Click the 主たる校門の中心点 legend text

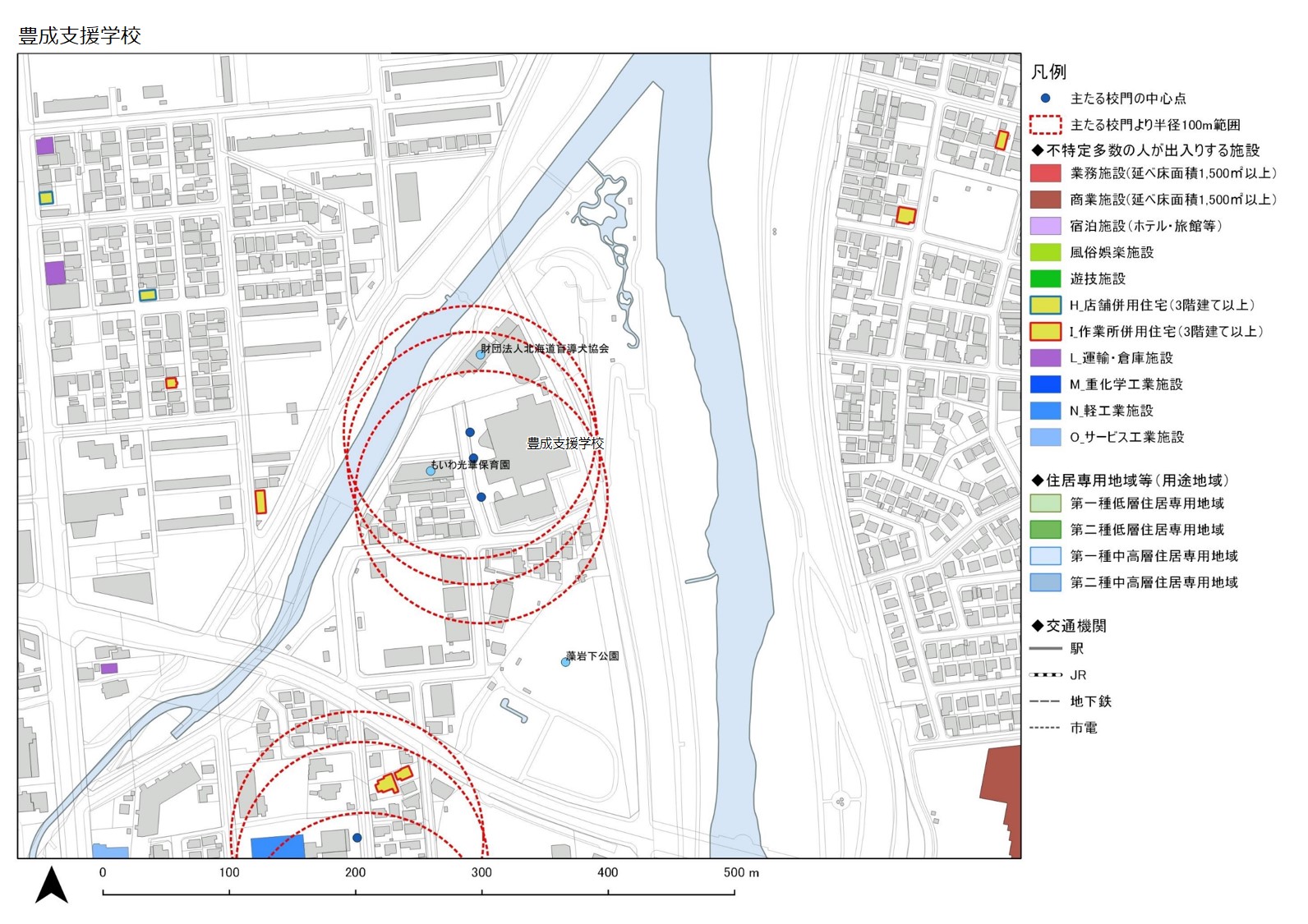click(x=1128, y=99)
